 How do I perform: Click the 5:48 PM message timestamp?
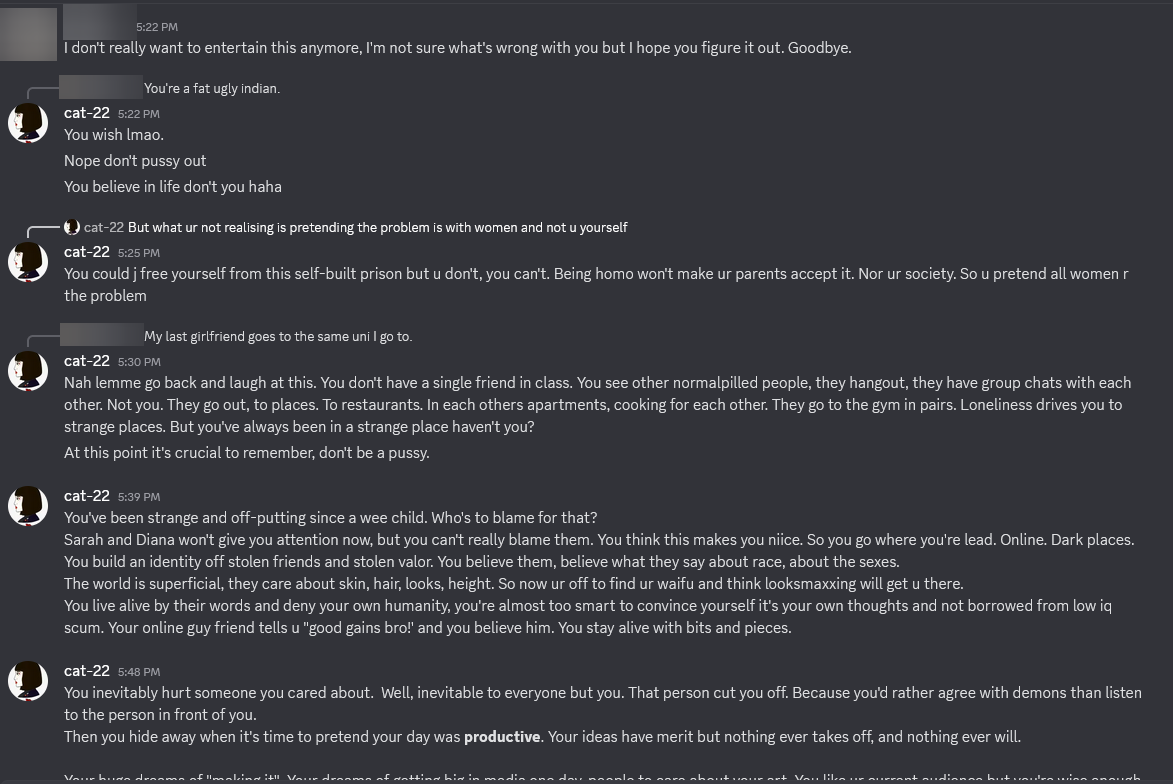point(139,672)
